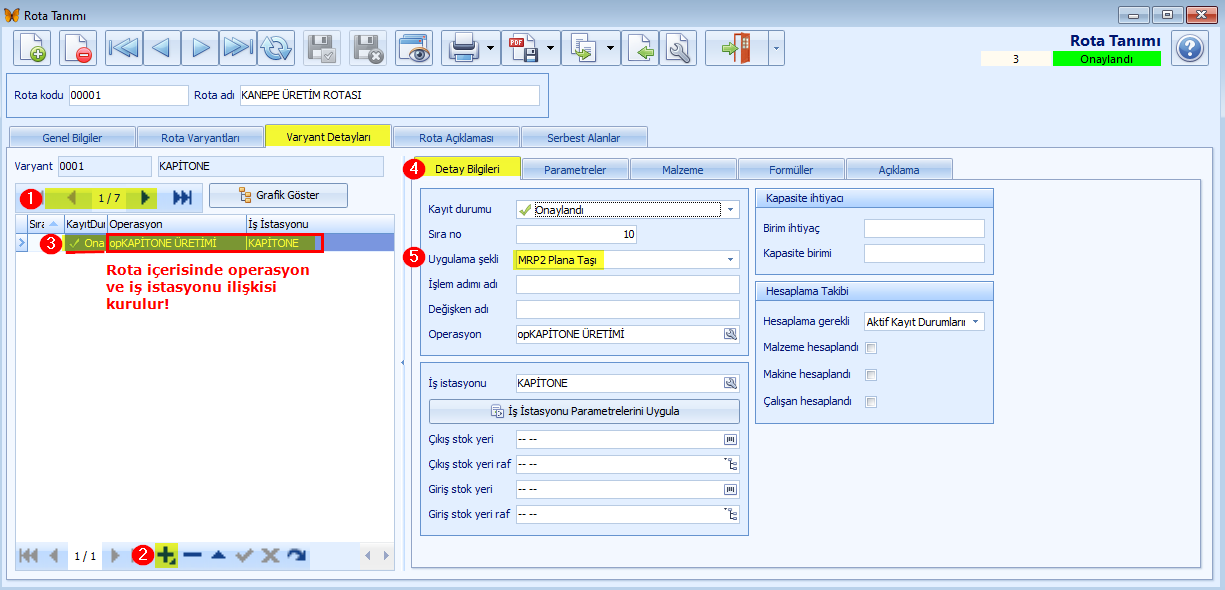The height and width of the screenshot is (590, 1225).
Task: Open the Rota Açıklaması tab
Action: (456, 137)
